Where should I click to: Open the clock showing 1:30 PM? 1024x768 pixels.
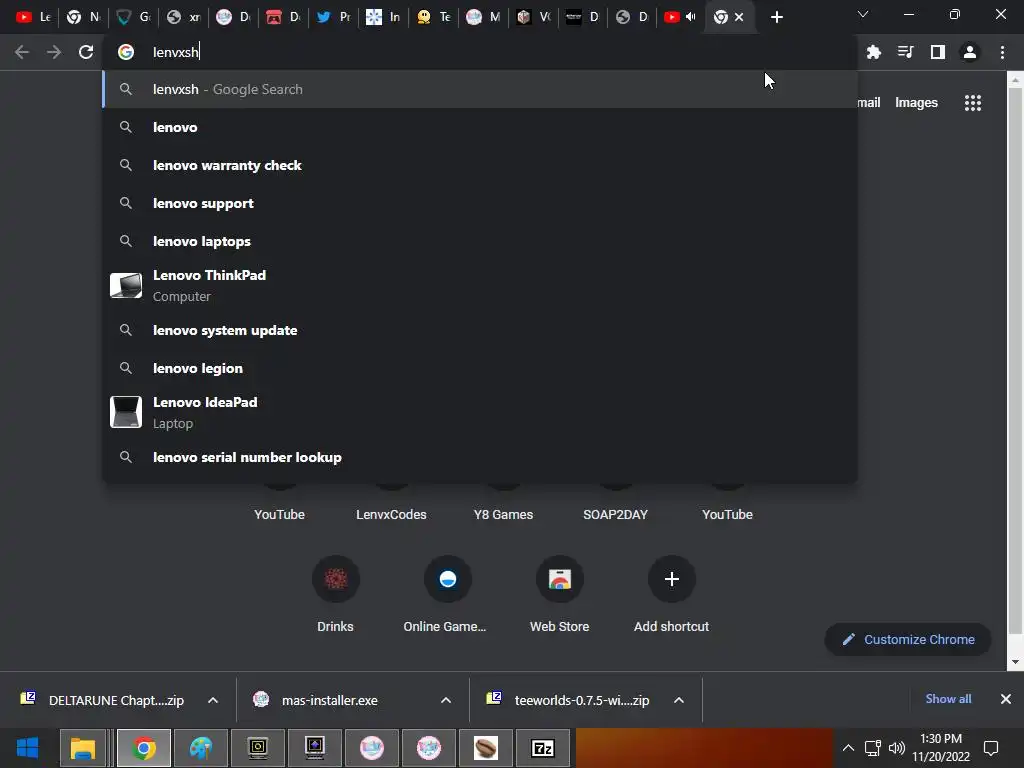(x=941, y=748)
